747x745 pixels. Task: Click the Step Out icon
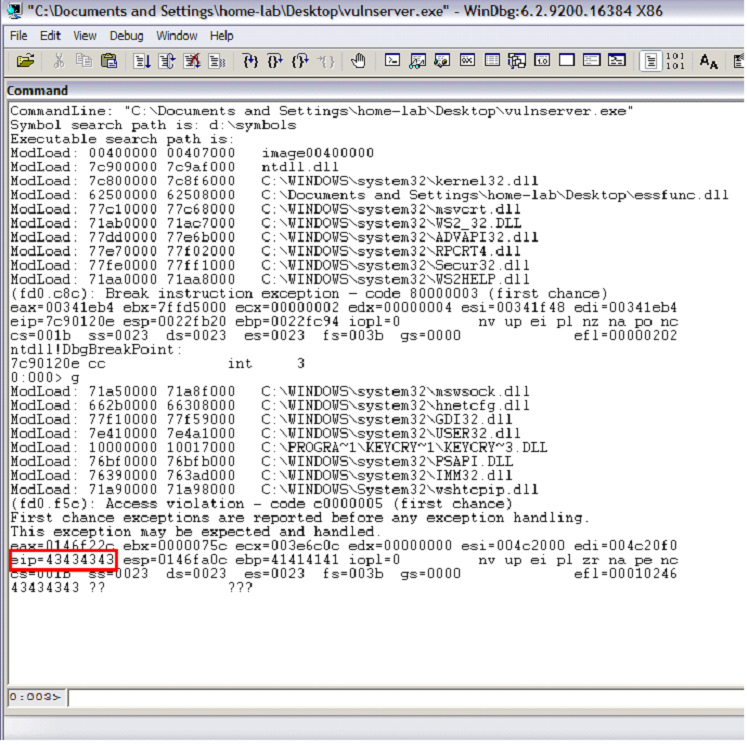300,62
